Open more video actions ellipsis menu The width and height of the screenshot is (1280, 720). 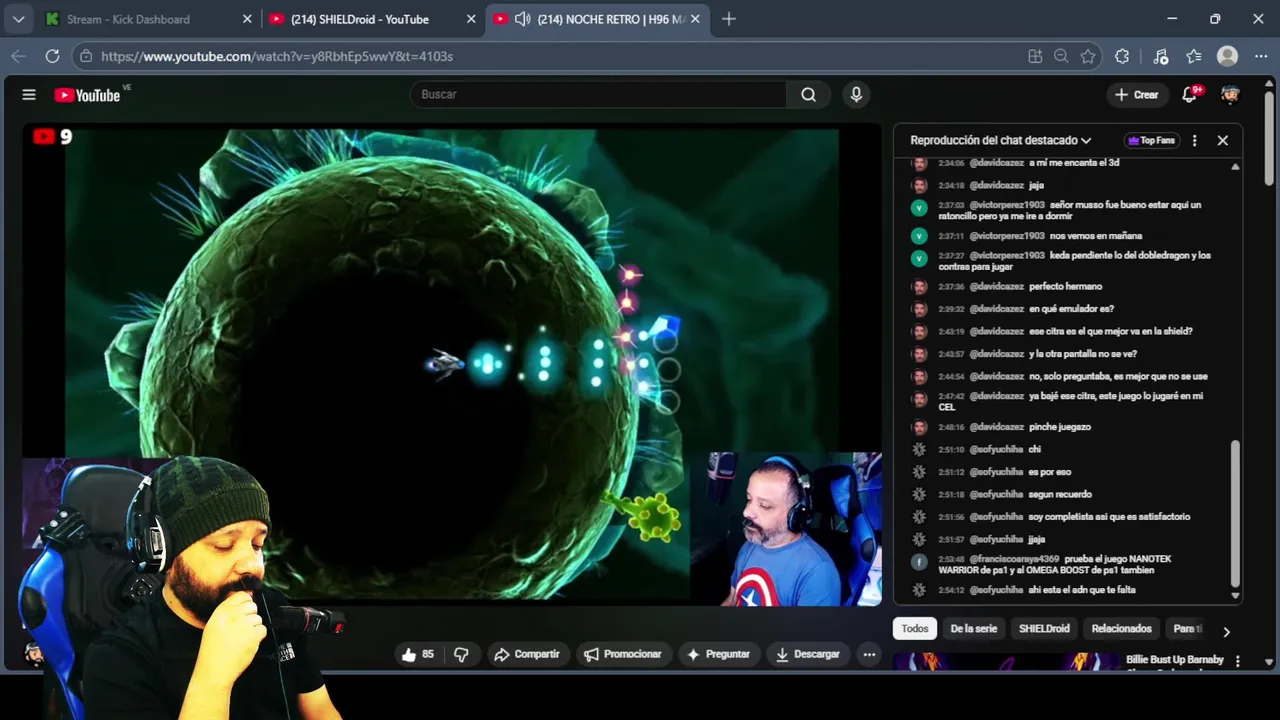tap(869, 654)
